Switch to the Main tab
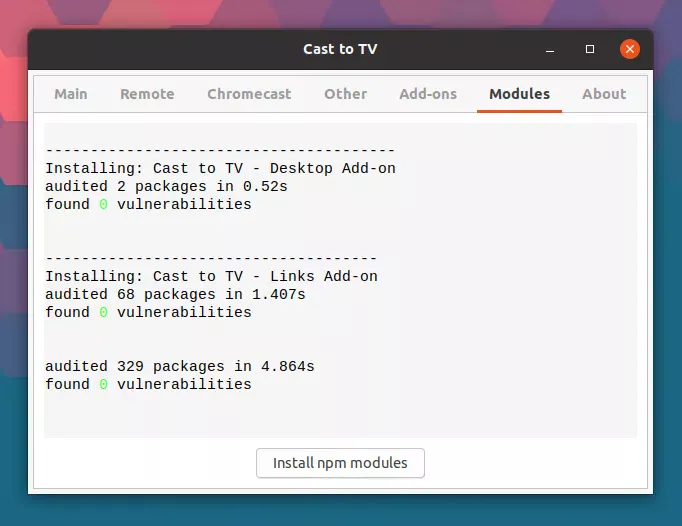The image size is (682, 526). tap(70, 94)
